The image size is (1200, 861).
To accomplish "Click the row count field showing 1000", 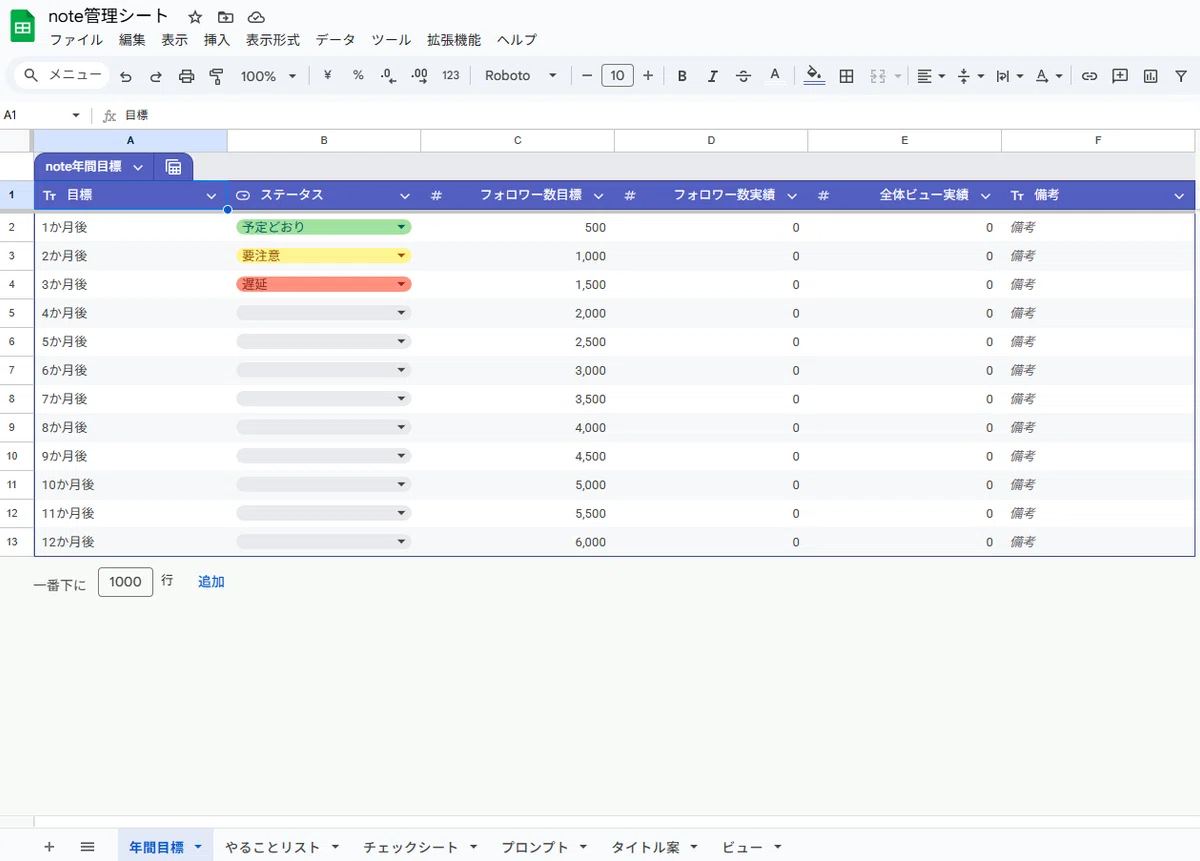I will click(x=125, y=582).
